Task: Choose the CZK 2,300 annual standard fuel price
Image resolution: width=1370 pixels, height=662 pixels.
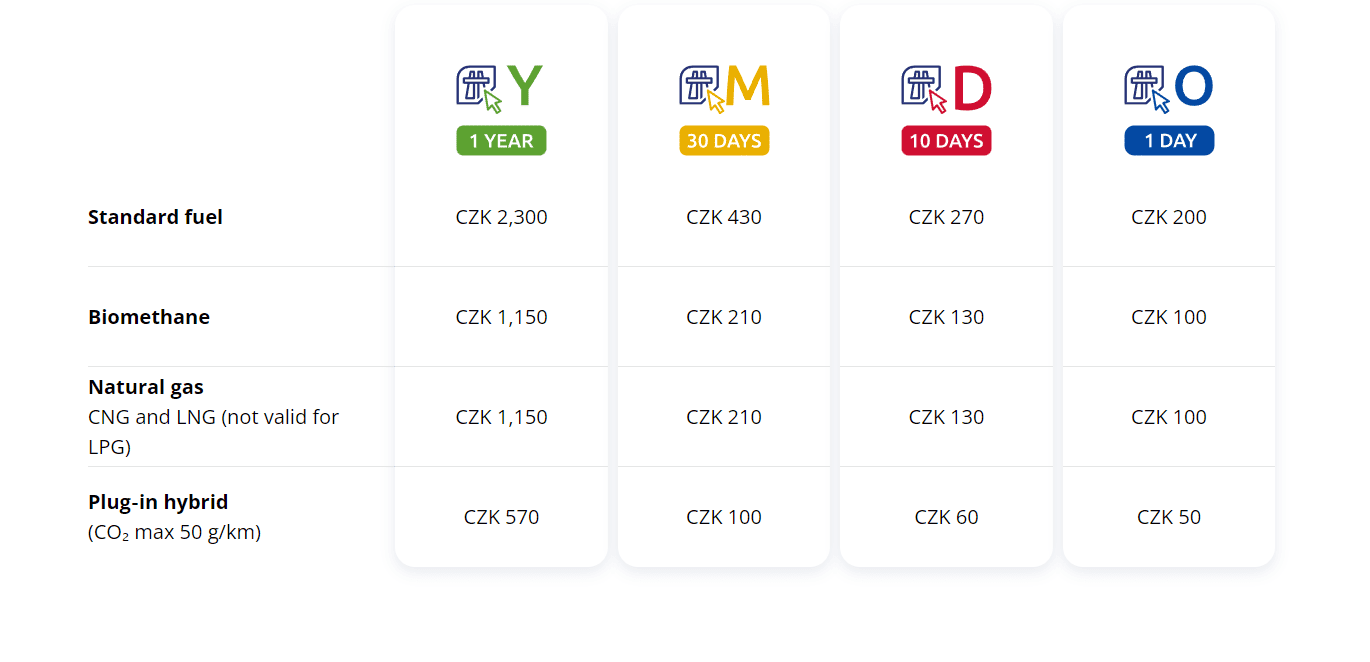Action: click(501, 217)
